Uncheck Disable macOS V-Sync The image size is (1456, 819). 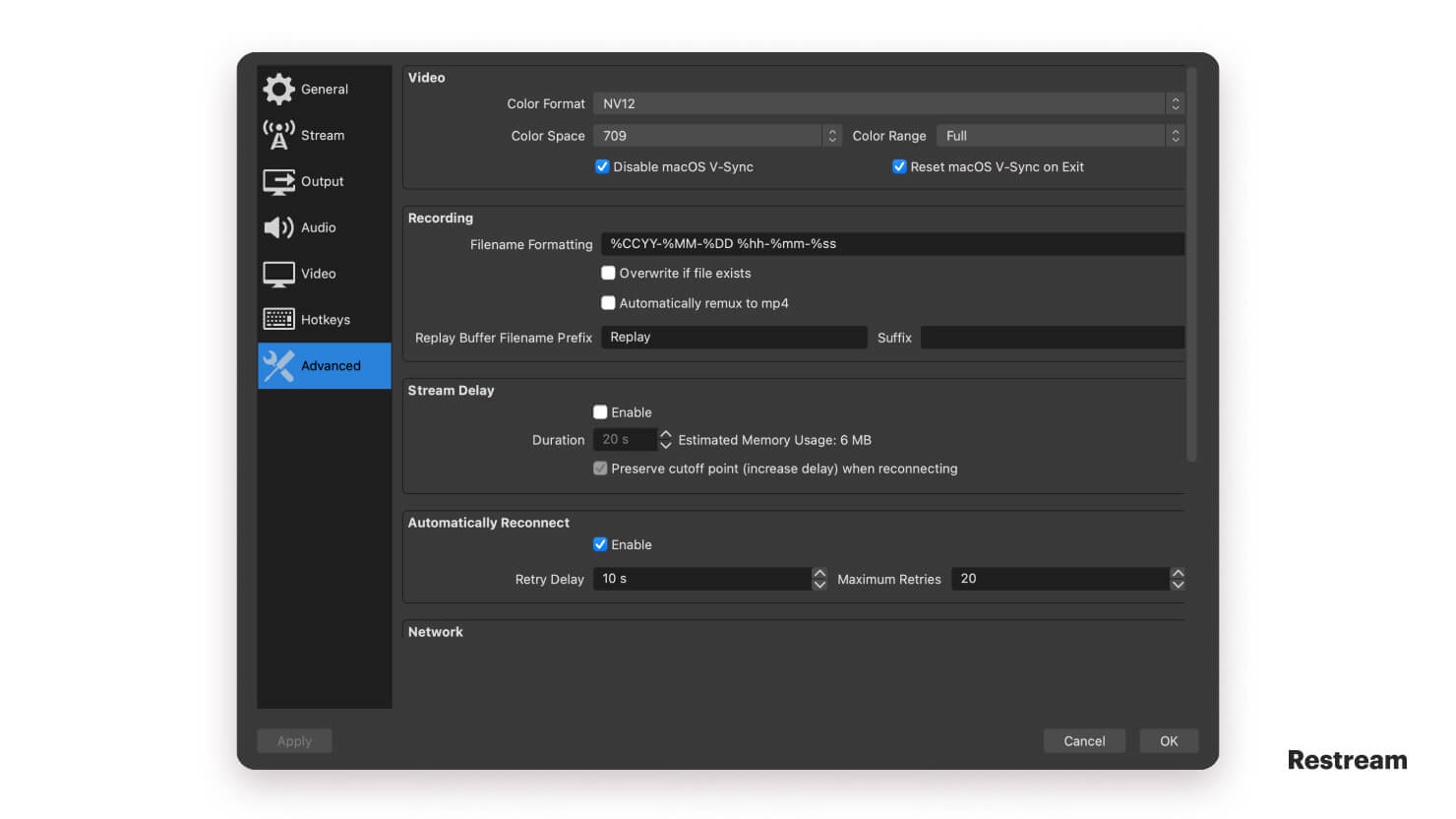click(602, 166)
